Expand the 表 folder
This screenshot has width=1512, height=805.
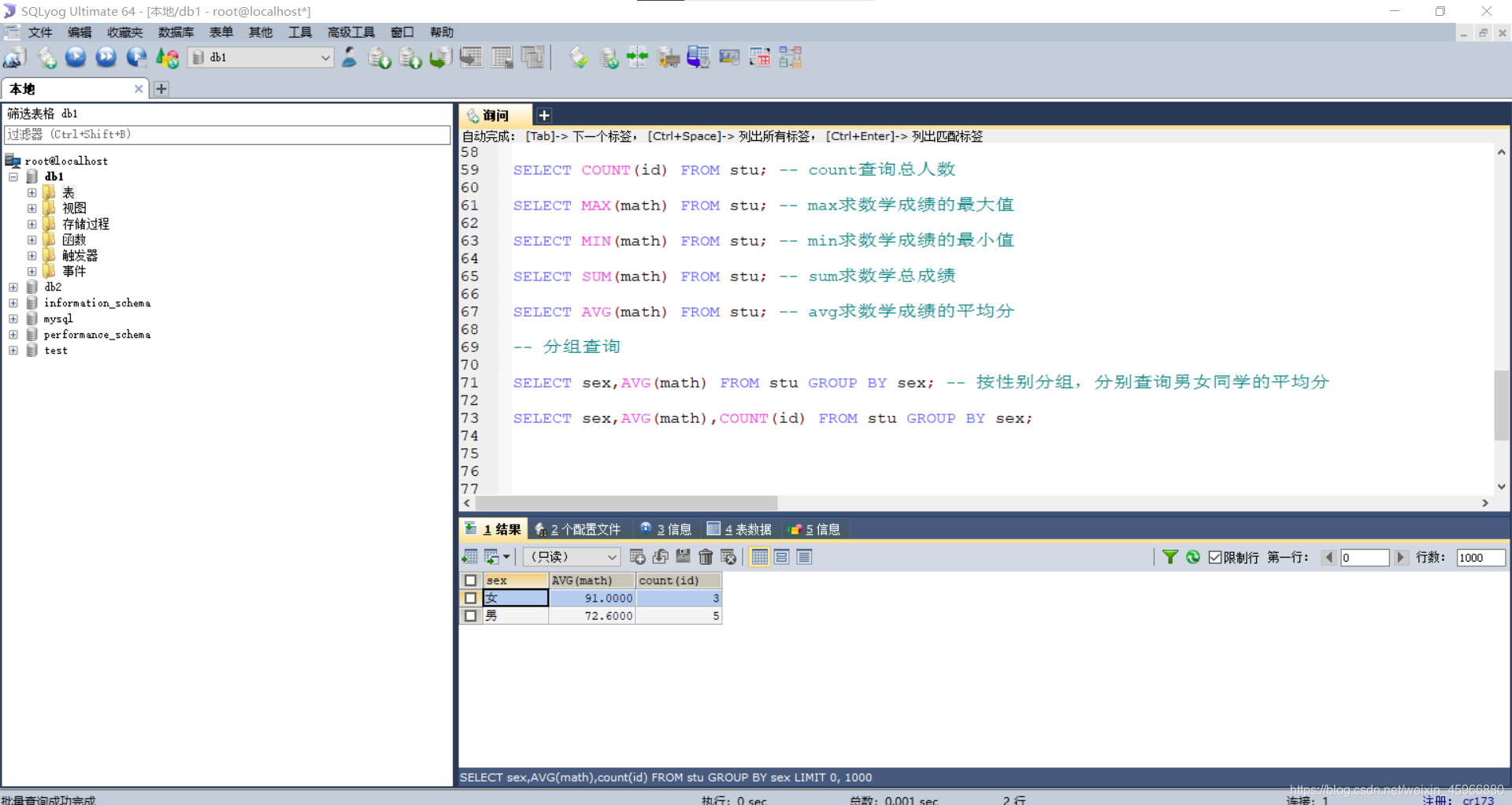coord(32,192)
